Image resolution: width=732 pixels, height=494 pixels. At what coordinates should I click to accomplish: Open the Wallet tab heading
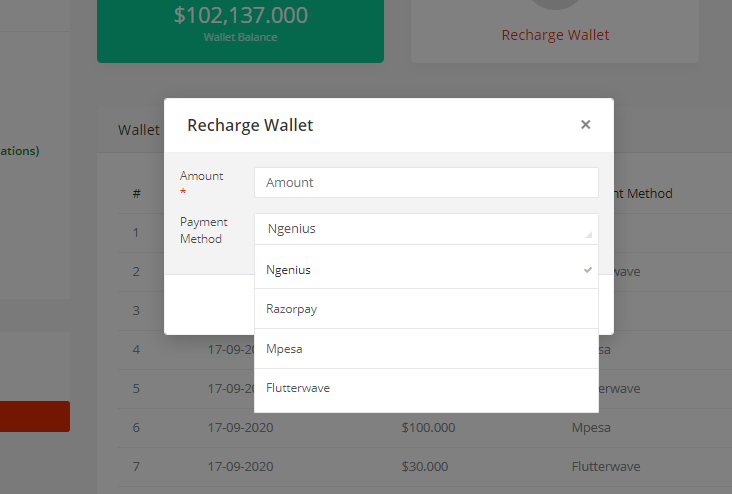click(138, 130)
